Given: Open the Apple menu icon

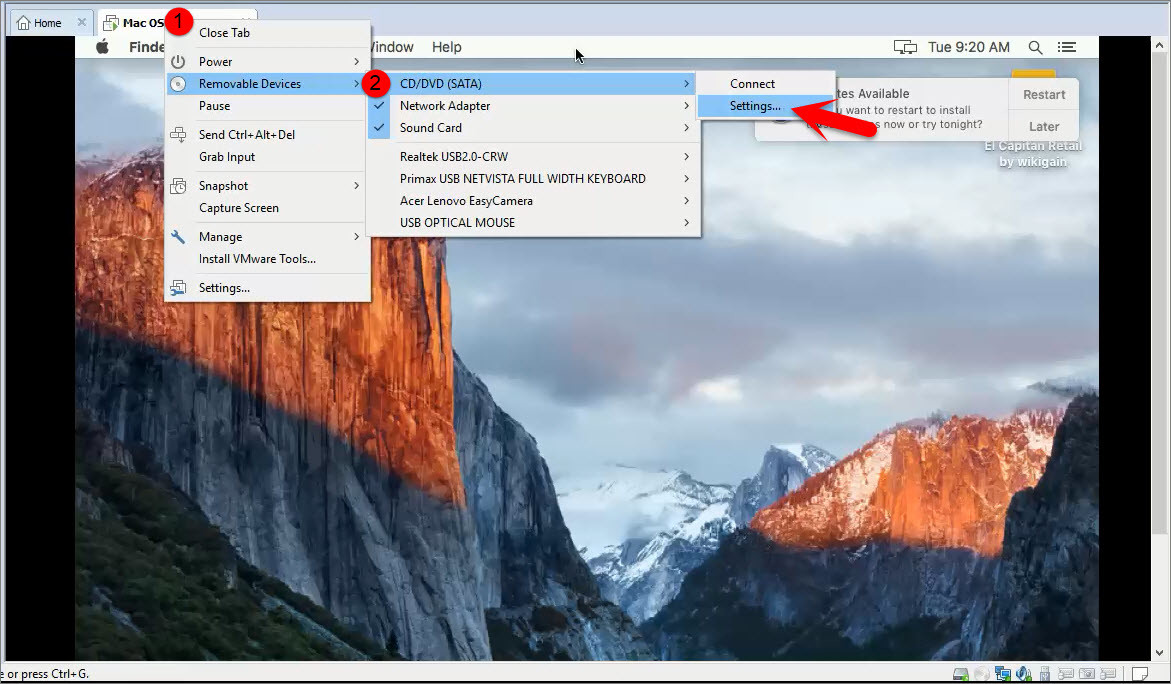Looking at the screenshot, I should tap(102, 46).
